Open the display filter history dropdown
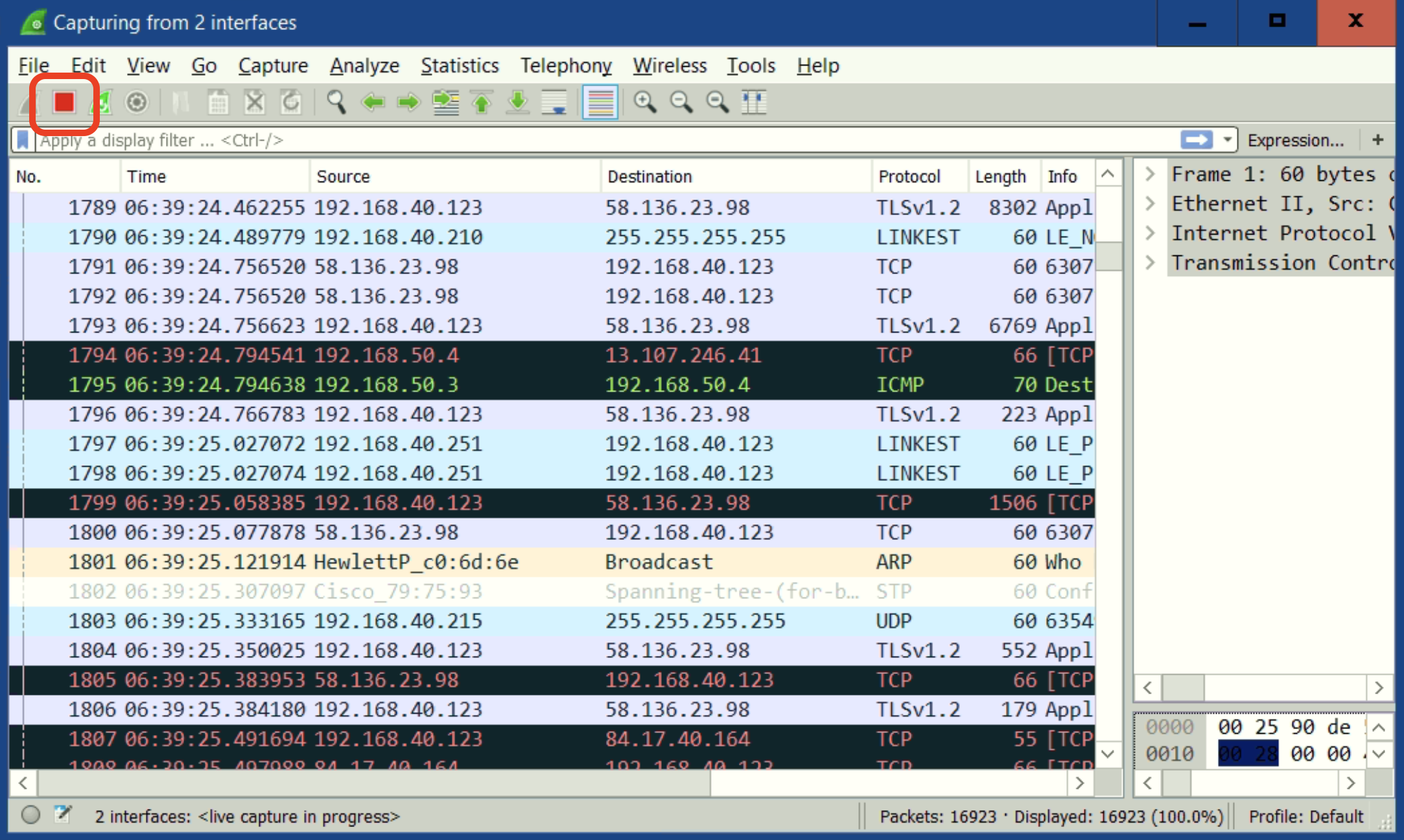Screen dimensions: 1404x840 pos(1227,140)
